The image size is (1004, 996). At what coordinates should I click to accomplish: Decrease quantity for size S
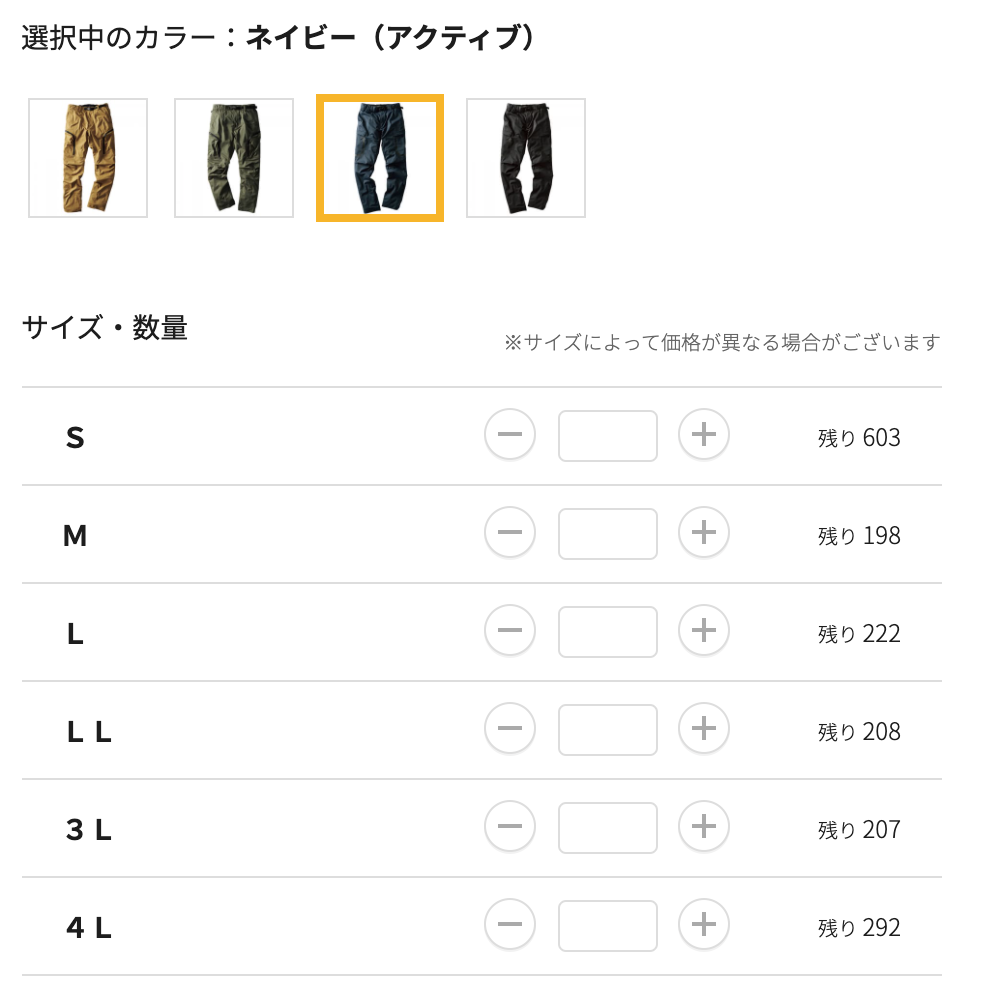pos(510,436)
